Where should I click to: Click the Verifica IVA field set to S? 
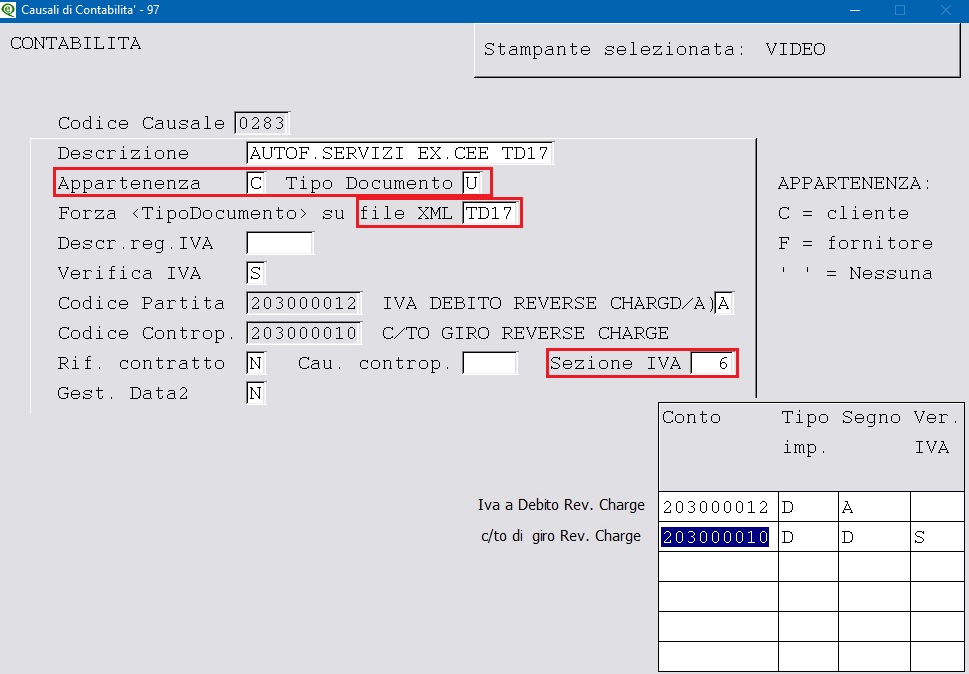(x=256, y=274)
